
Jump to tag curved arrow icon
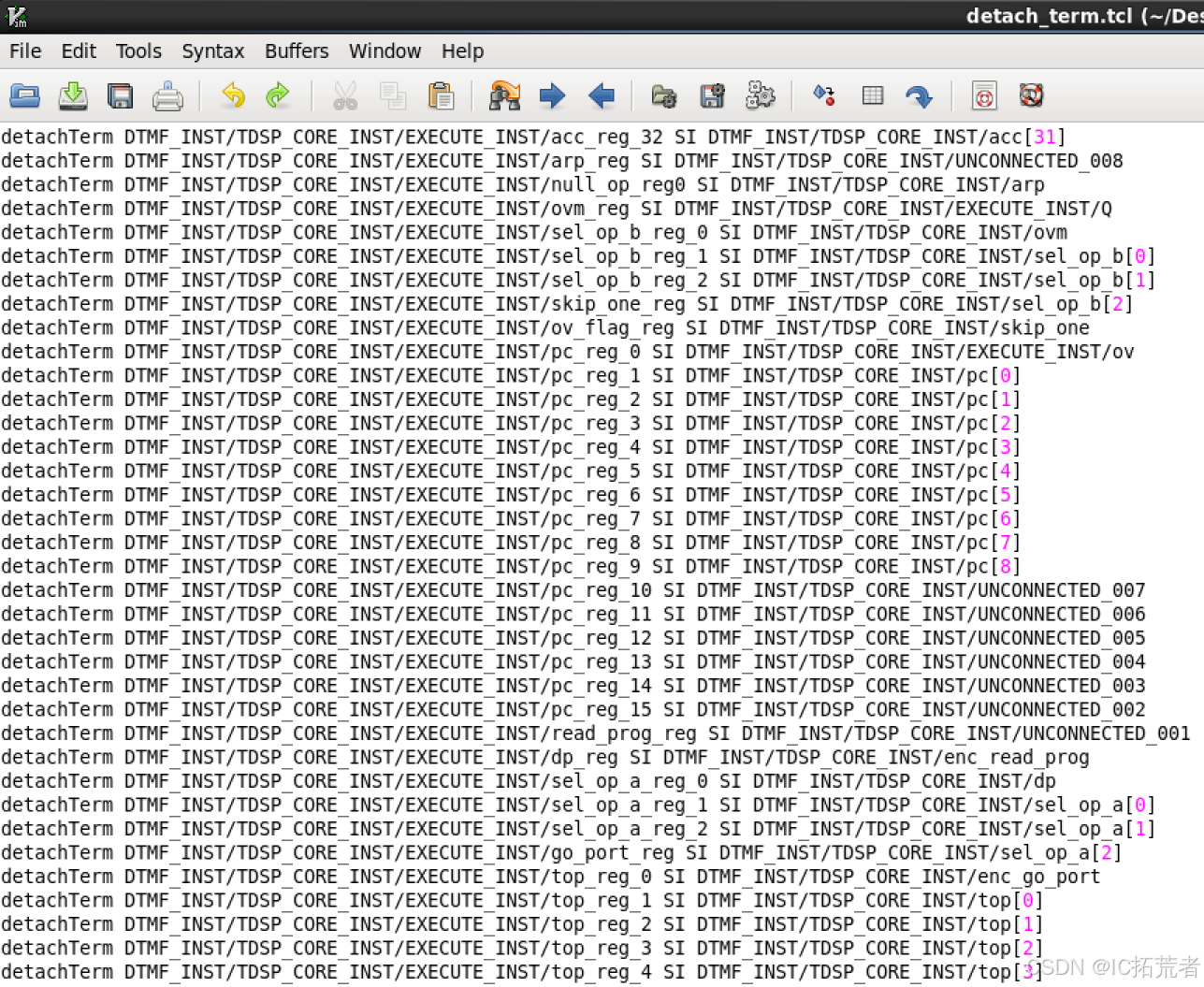920,95
